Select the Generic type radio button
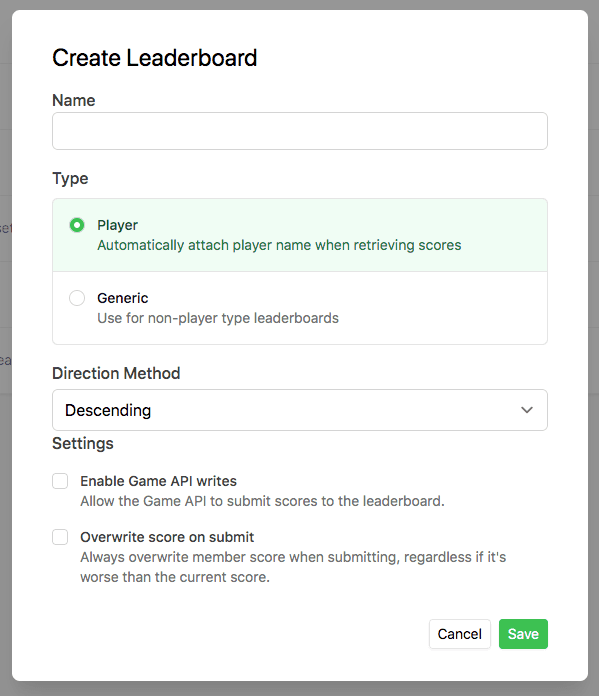Viewport: 599px width, 696px height. pos(77,298)
